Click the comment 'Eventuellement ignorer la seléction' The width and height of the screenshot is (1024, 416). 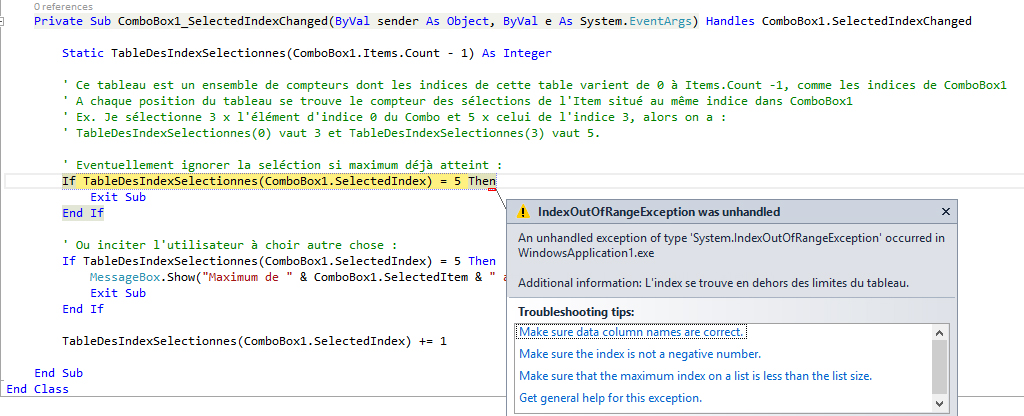[x=283, y=165]
